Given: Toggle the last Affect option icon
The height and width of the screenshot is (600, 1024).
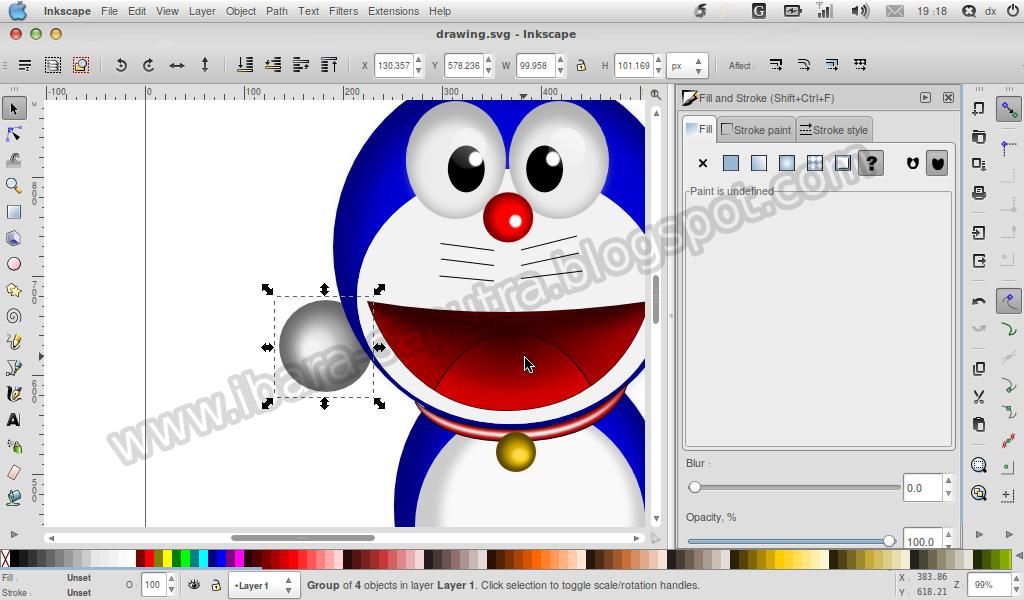Looking at the screenshot, I should click(860, 65).
